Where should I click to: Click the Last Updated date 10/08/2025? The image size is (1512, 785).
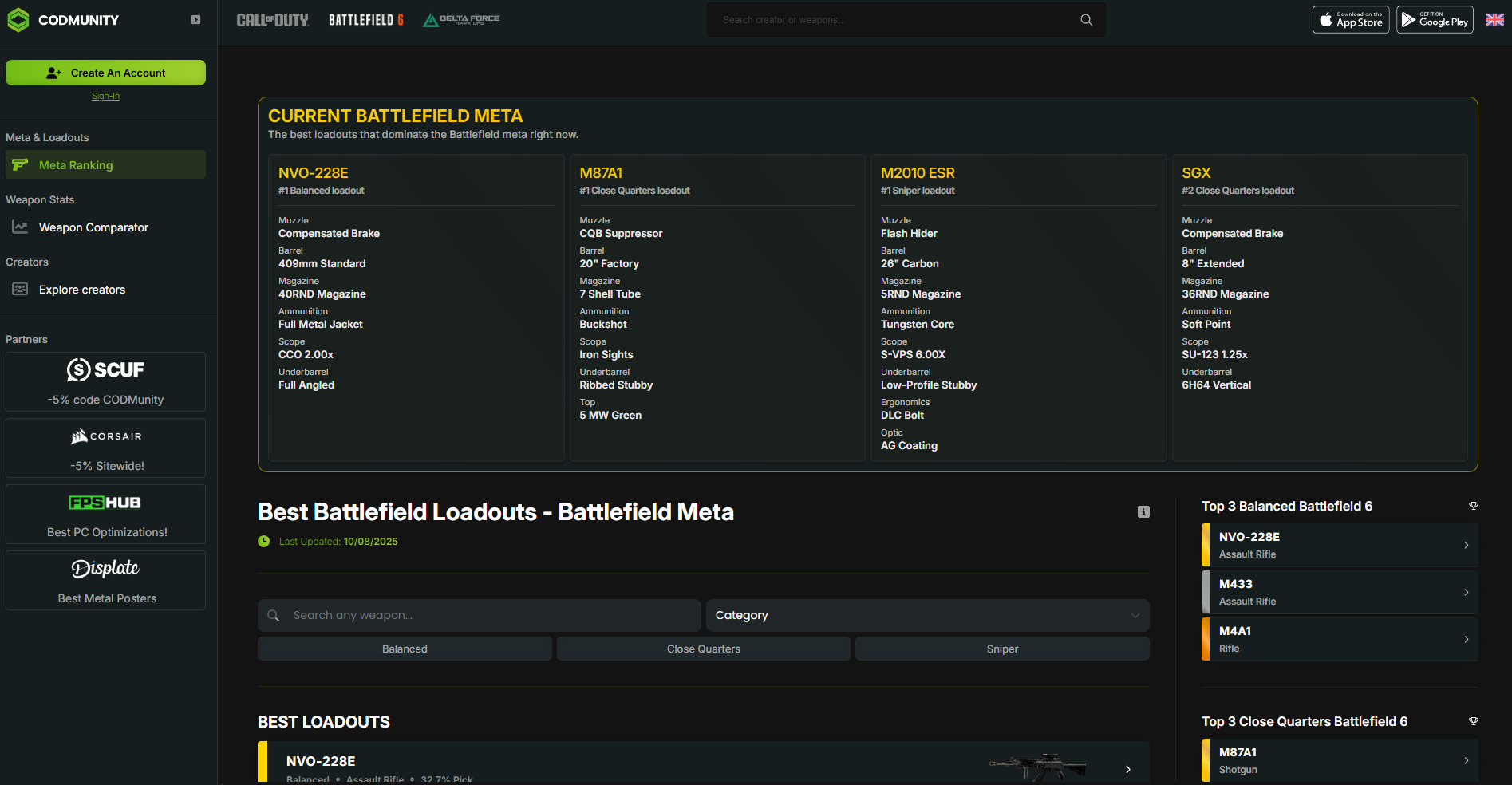pos(370,542)
